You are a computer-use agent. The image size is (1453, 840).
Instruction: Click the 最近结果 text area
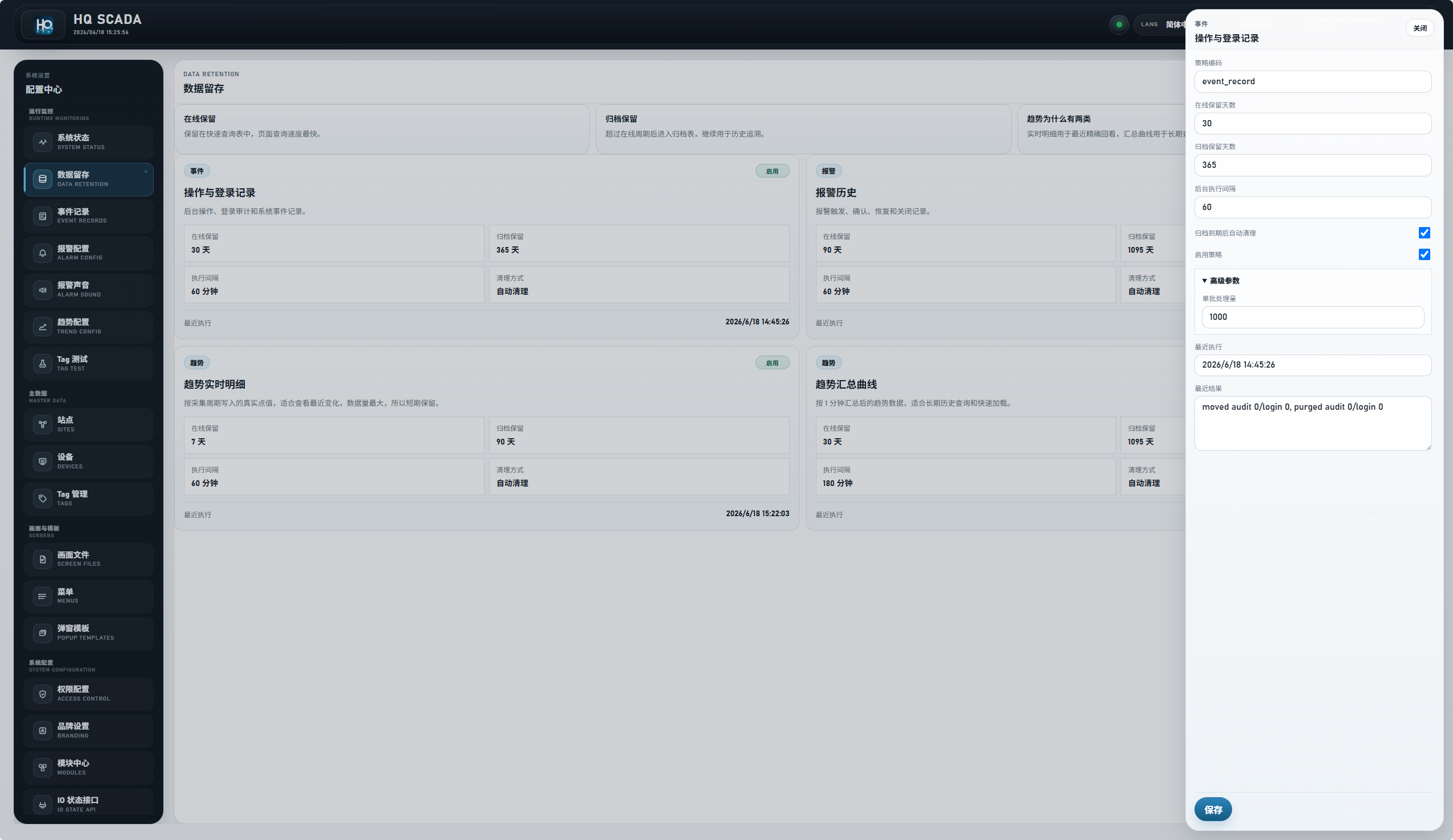click(1312, 423)
